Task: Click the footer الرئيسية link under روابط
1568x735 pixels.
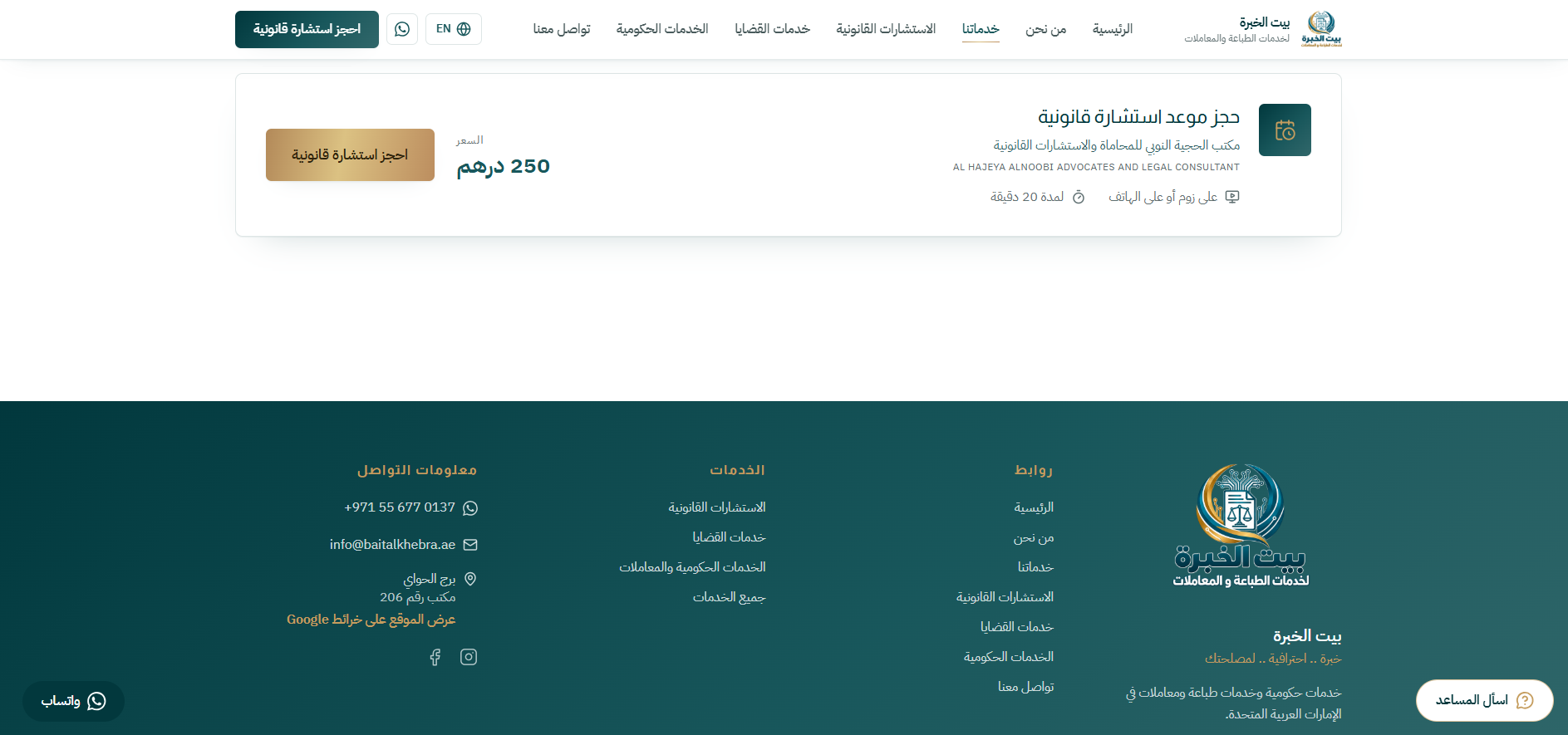Action: click(x=1034, y=507)
